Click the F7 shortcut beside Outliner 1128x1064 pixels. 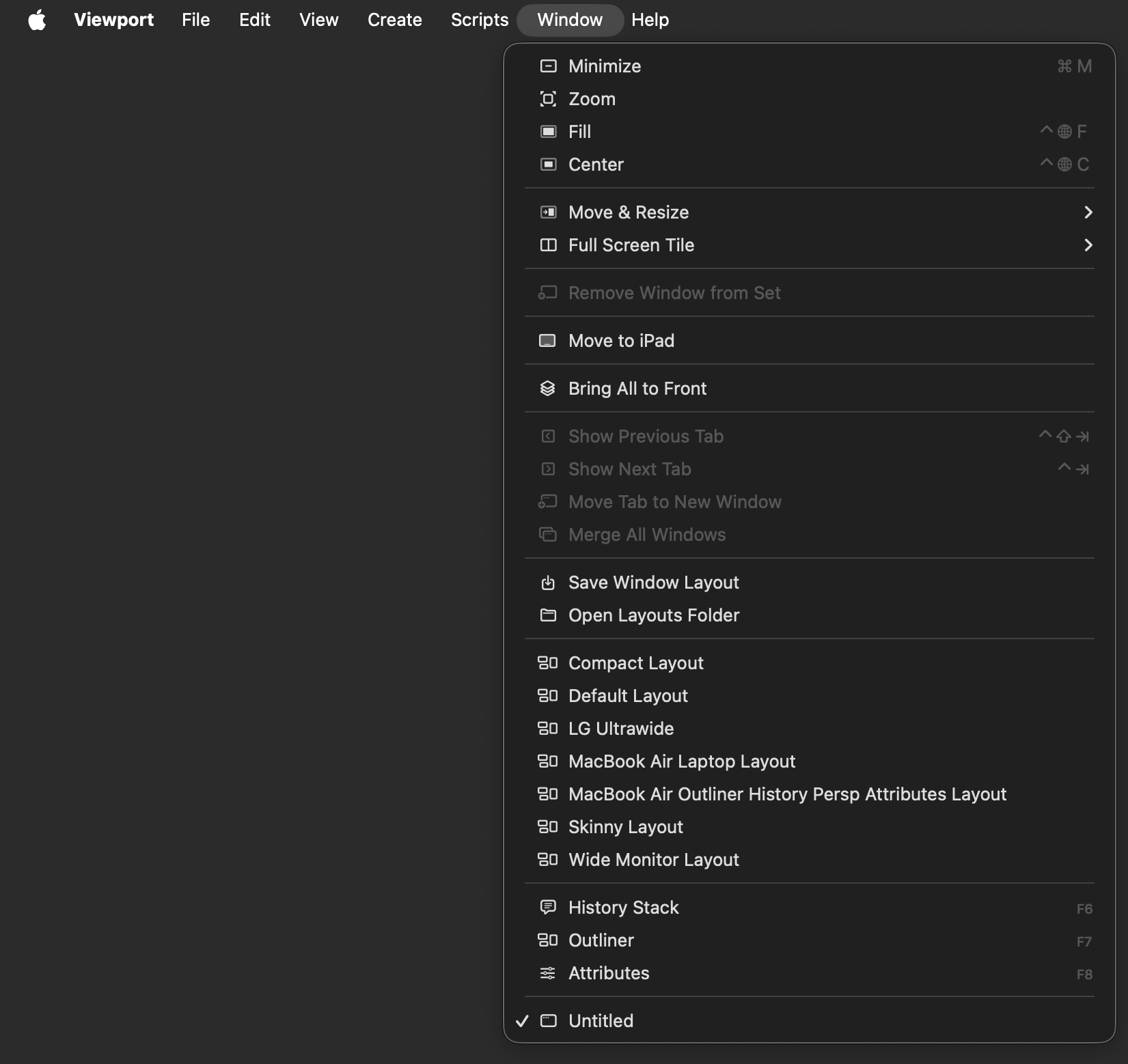pyautogui.click(x=1084, y=942)
